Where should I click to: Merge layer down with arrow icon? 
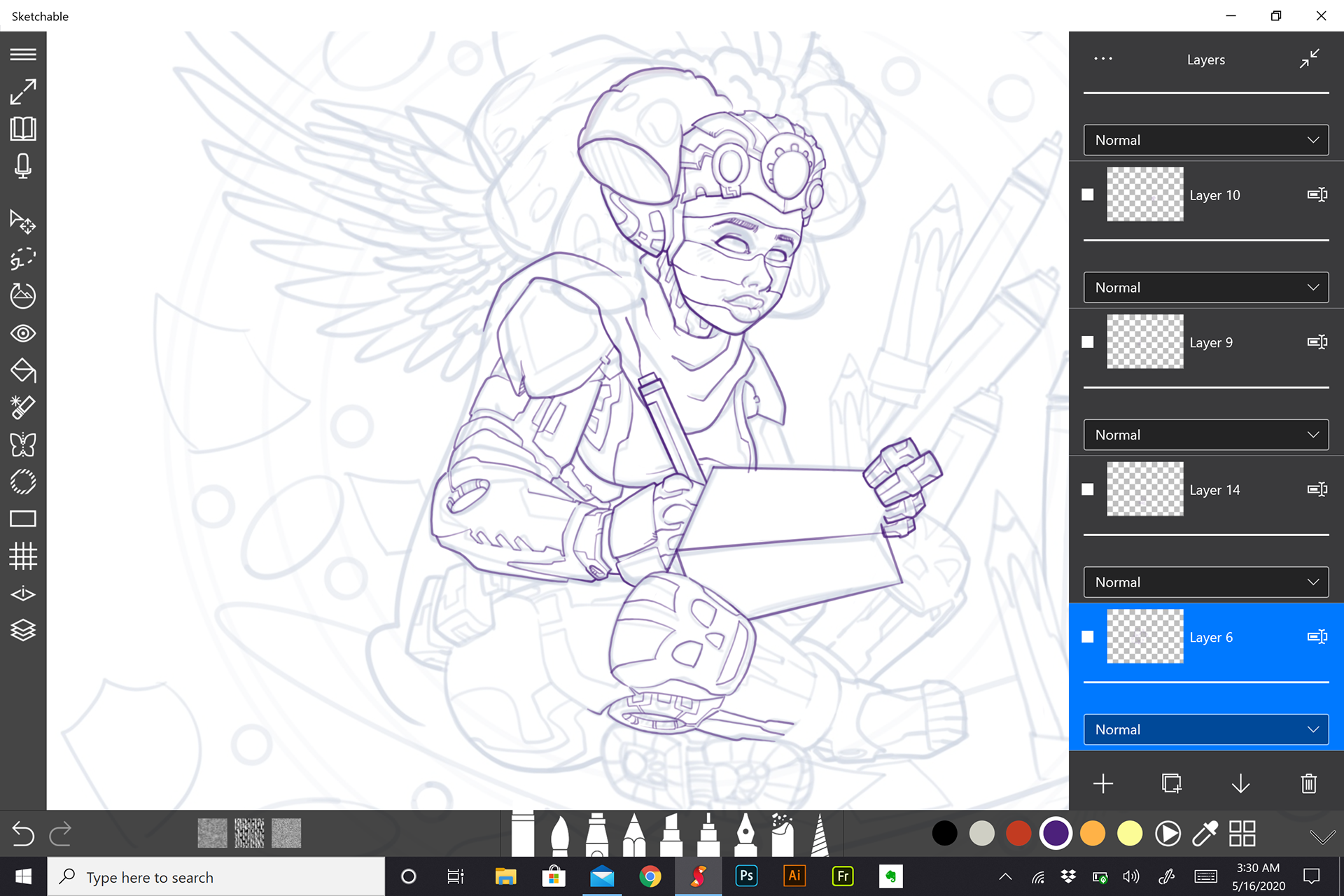coord(1240,783)
